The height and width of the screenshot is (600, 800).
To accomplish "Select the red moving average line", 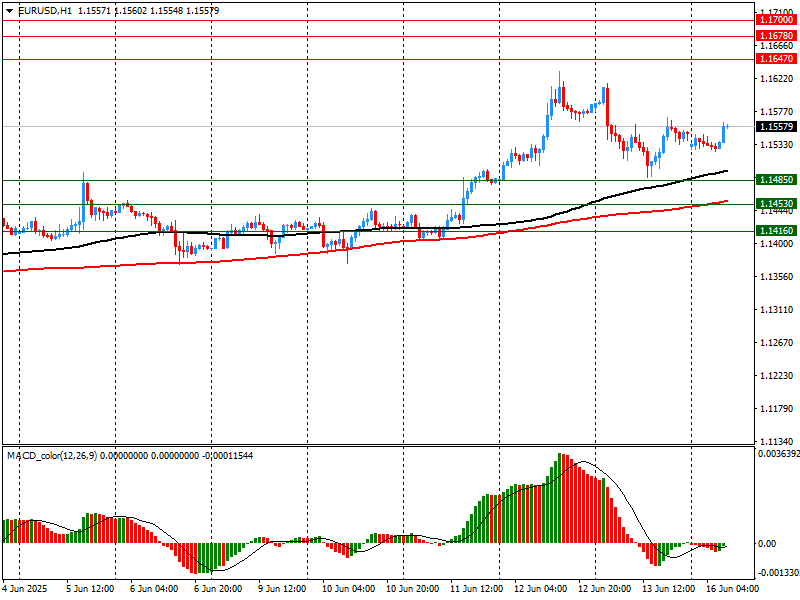I will pos(600,215).
